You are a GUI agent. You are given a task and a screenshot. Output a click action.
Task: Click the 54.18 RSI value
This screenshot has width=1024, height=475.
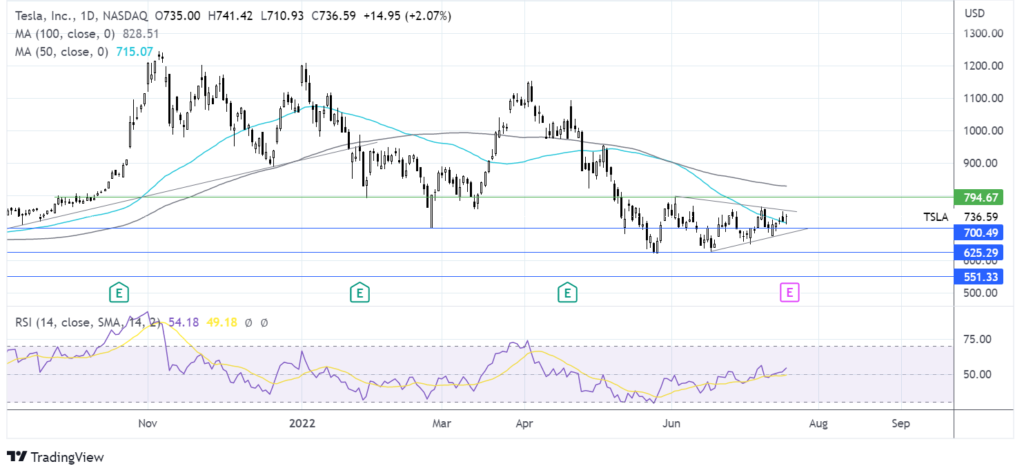click(183, 322)
